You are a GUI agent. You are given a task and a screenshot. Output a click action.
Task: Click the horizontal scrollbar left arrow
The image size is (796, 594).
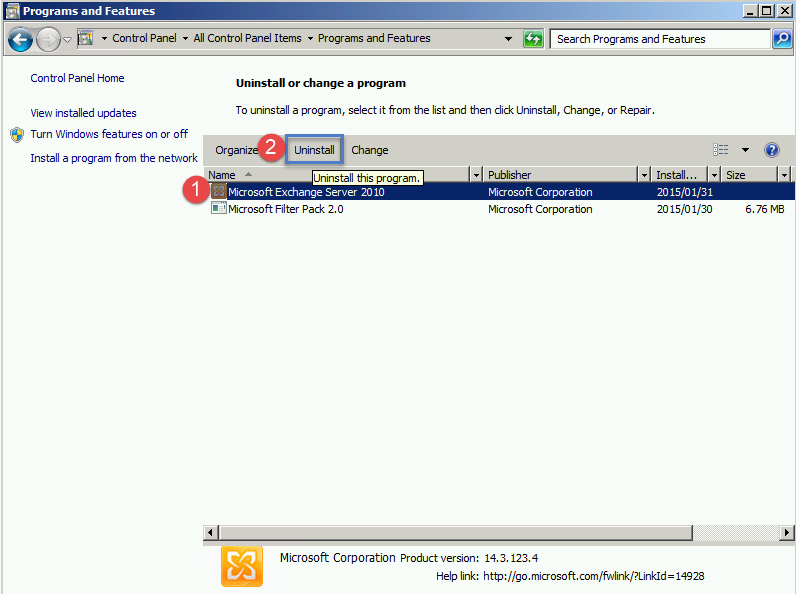point(211,533)
